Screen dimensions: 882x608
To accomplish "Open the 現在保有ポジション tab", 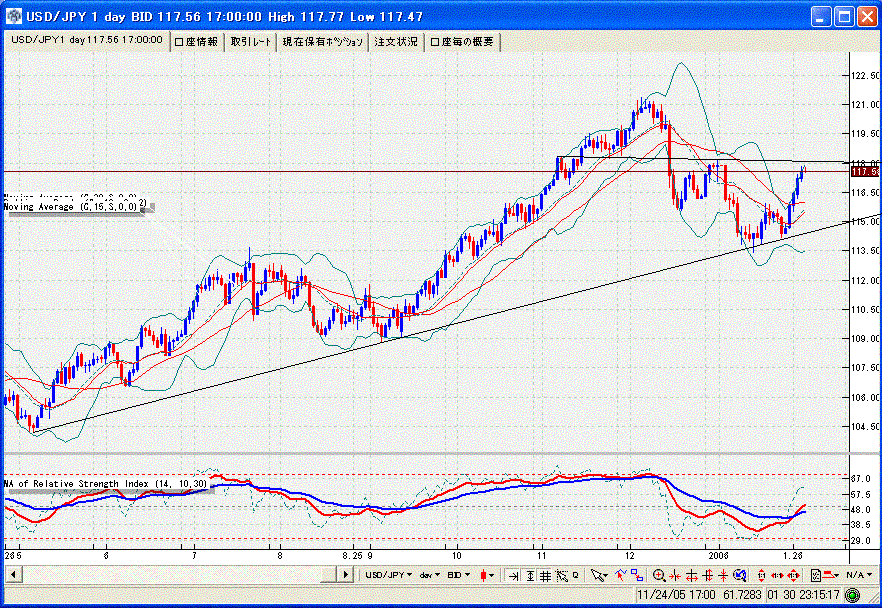I will click(322, 42).
